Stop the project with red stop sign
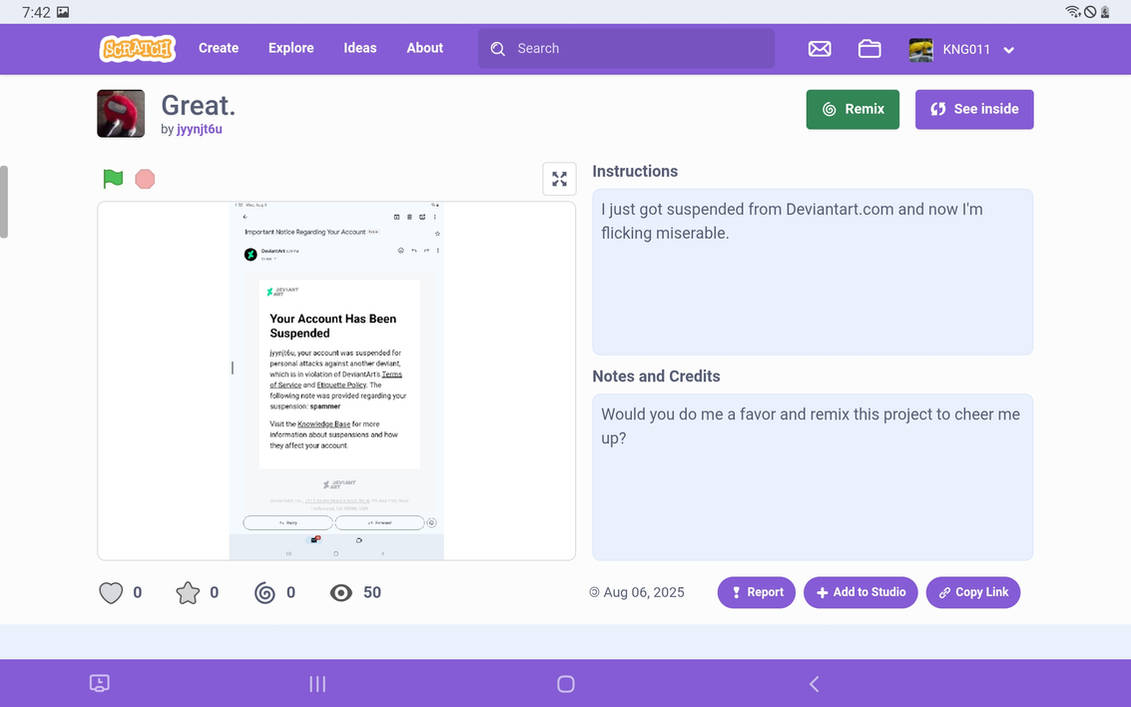This screenshot has height=707, width=1131. pyautogui.click(x=145, y=179)
